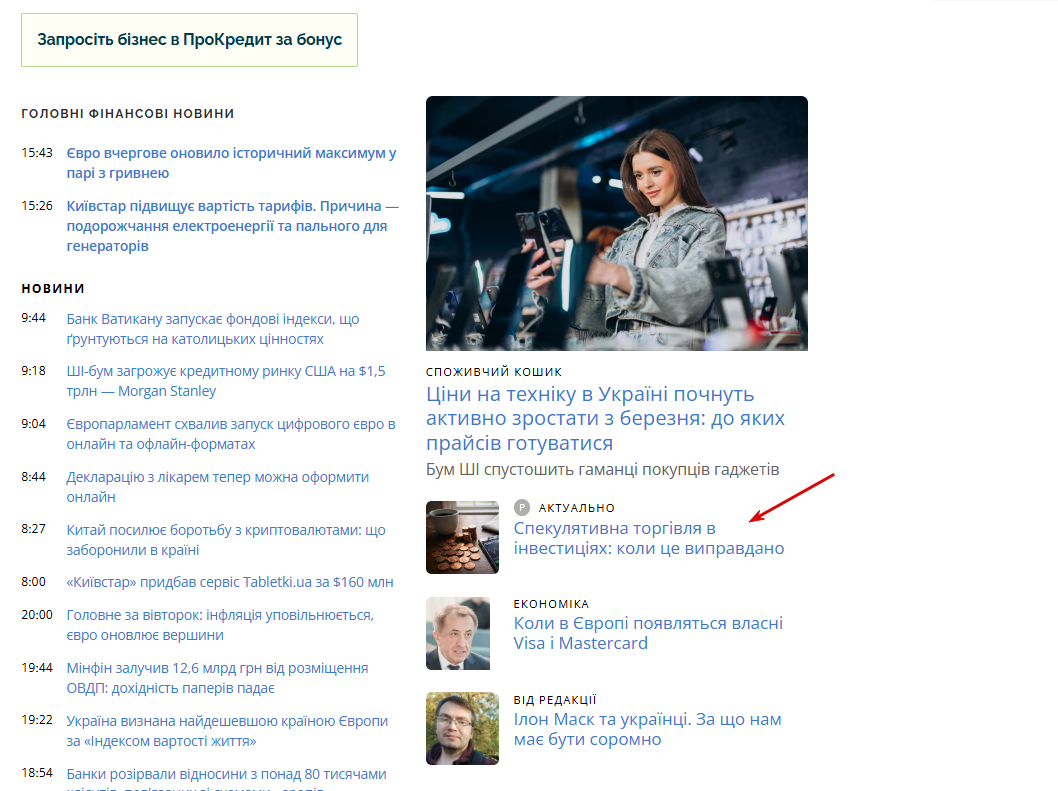The width and height of the screenshot is (1058, 791).
Task: Click the 20:00 timestamp
Action: coord(36,615)
